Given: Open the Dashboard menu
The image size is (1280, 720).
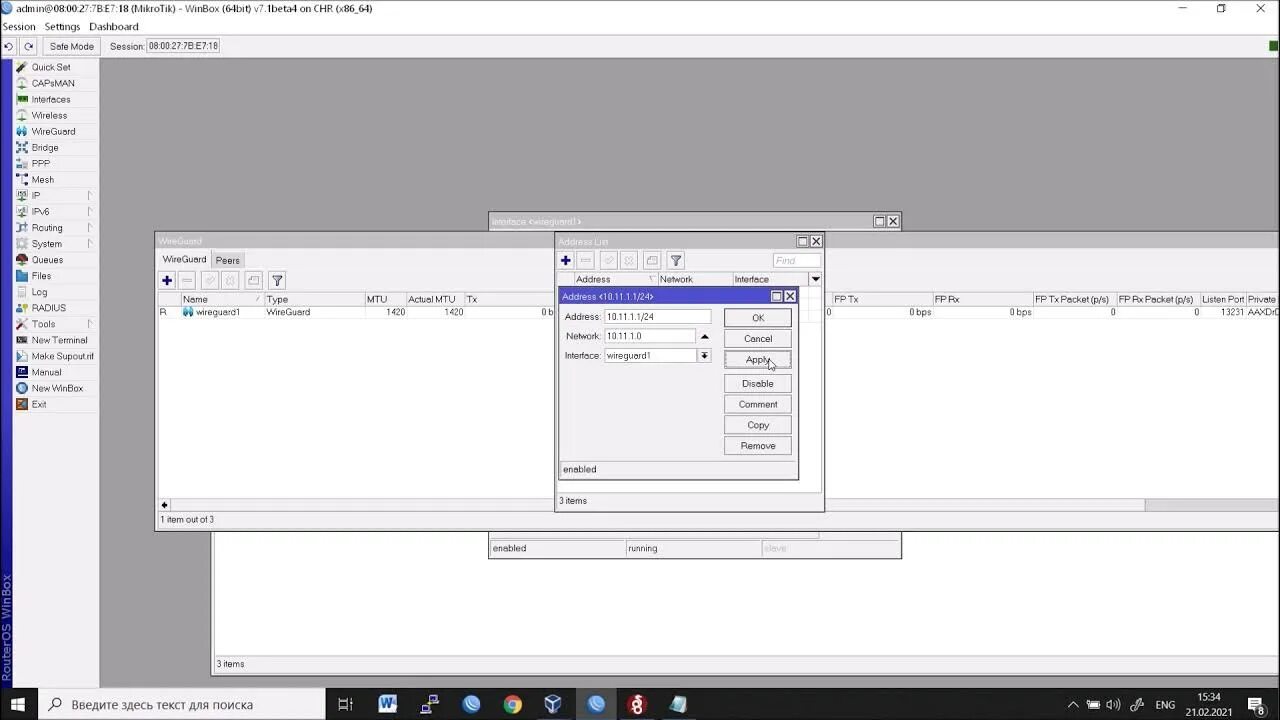Looking at the screenshot, I should click(114, 26).
